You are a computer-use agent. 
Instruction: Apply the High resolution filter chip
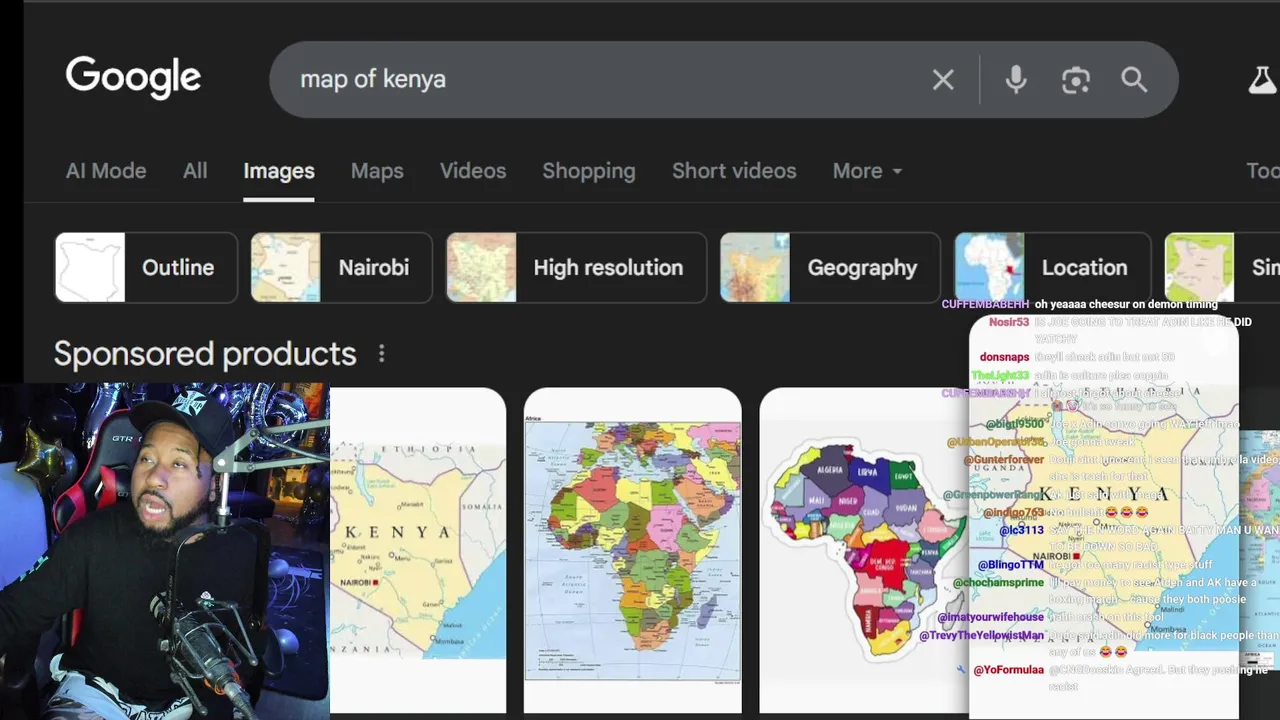pyautogui.click(x=576, y=267)
